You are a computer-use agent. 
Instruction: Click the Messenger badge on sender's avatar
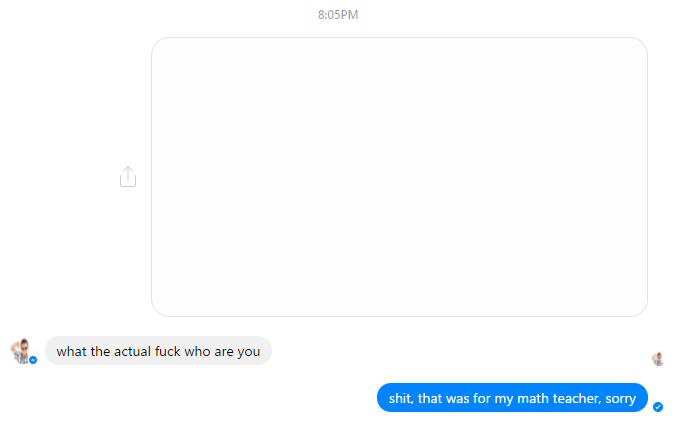[33, 360]
